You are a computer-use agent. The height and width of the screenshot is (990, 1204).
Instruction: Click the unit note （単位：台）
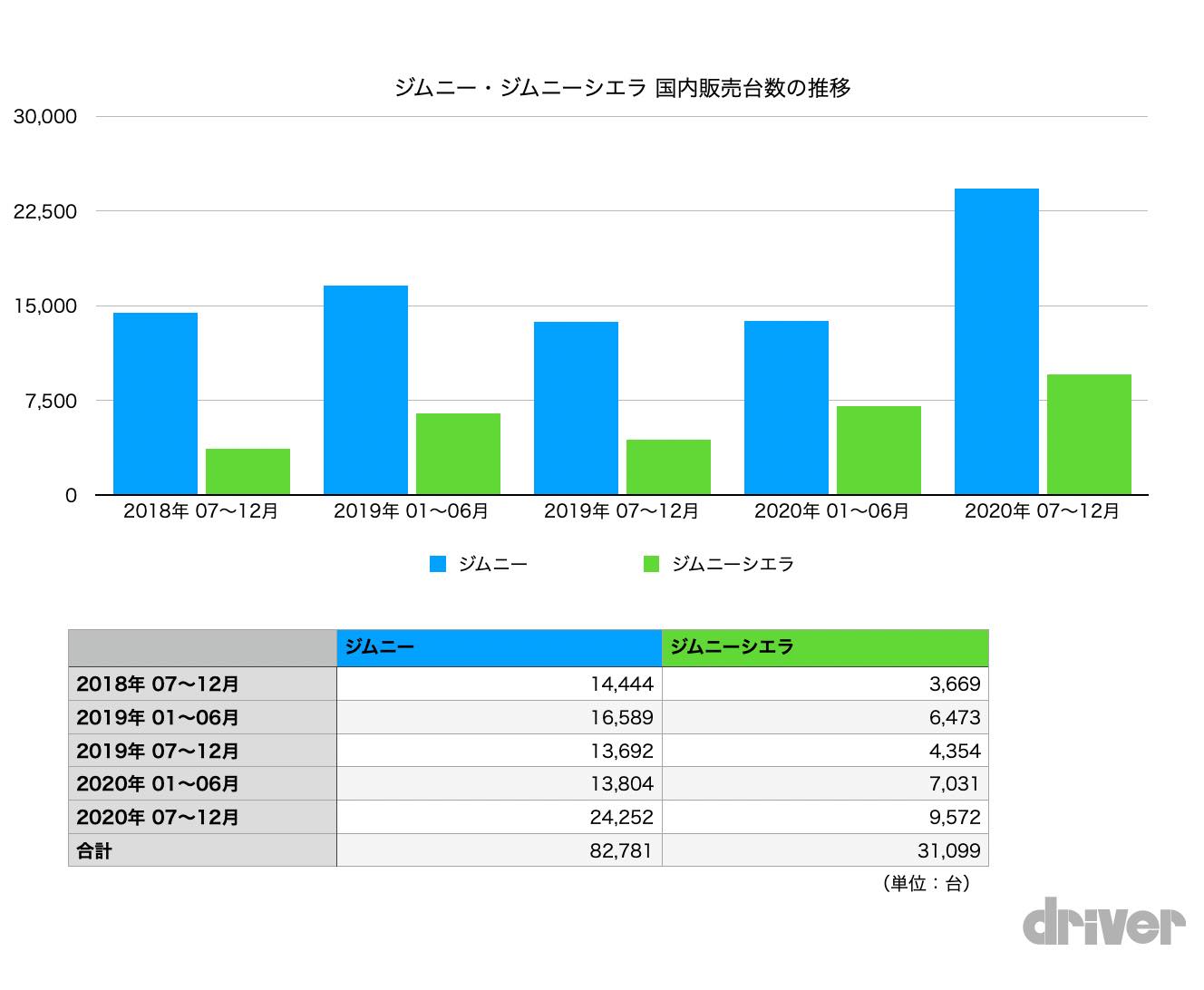(x=927, y=883)
